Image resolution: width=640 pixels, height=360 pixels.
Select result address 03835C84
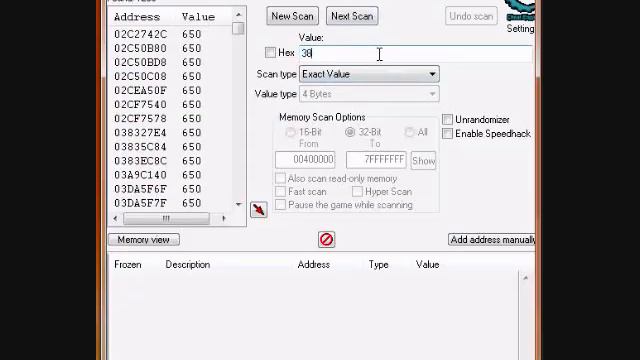click(141, 147)
